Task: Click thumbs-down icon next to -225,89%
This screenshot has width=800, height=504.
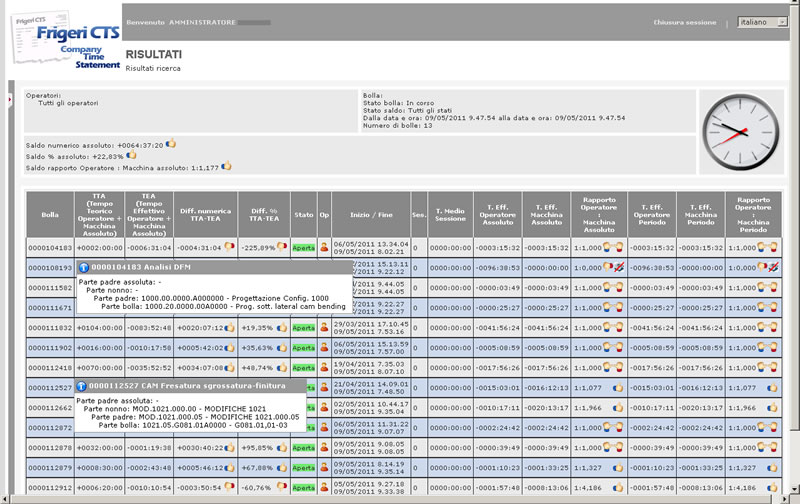Action: [281, 247]
